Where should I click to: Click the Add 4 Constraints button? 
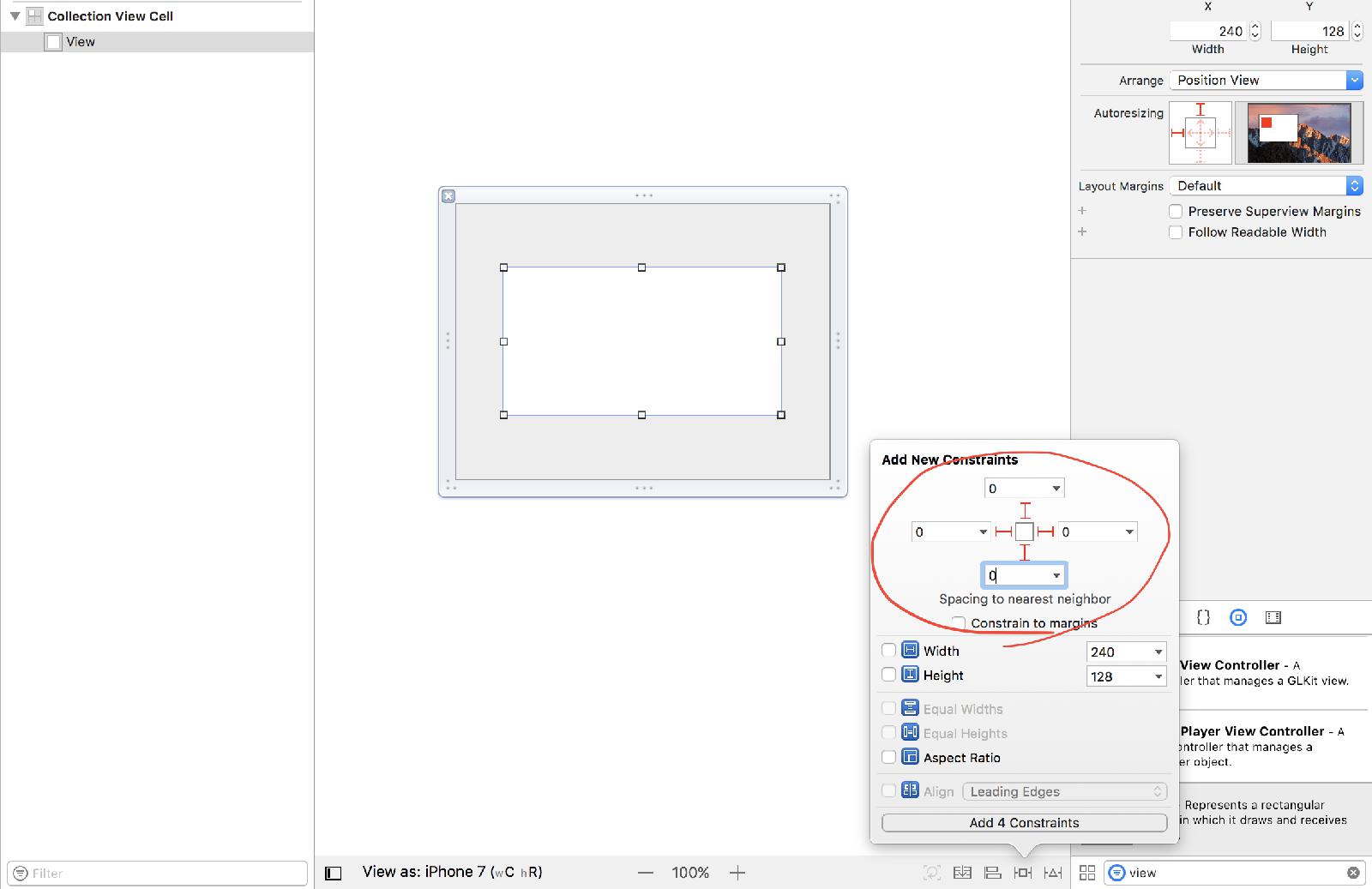click(1024, 823)
